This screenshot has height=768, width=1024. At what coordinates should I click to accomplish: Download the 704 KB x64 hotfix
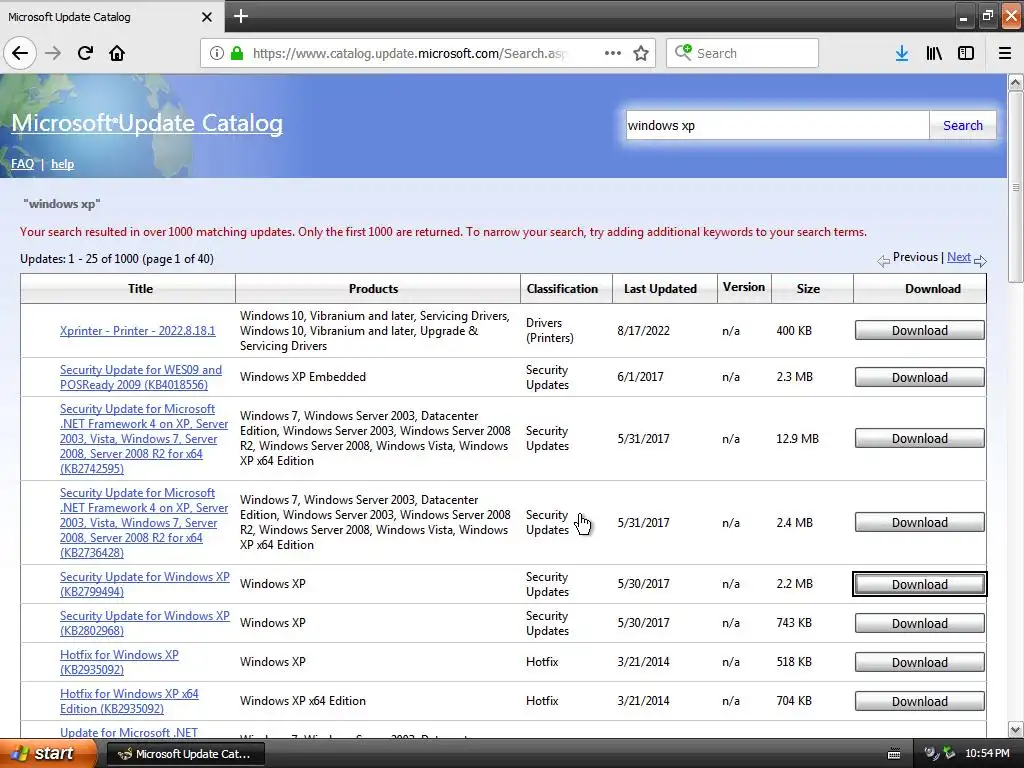920,701
